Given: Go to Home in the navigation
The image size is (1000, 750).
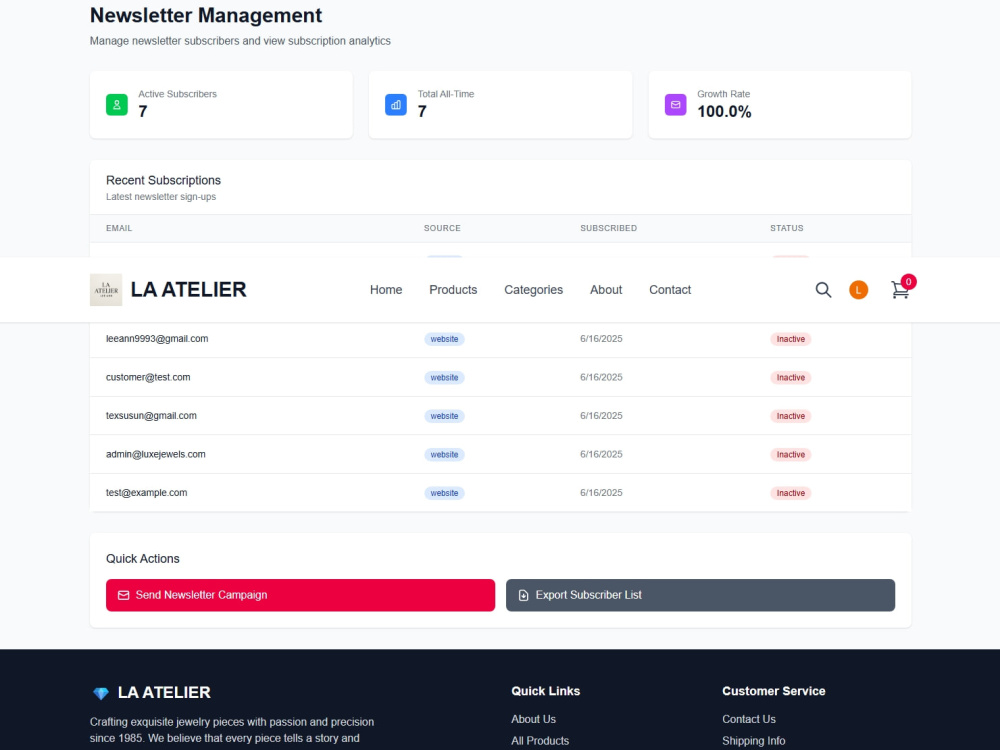Looking at the screenshot, I should (386, 290).
